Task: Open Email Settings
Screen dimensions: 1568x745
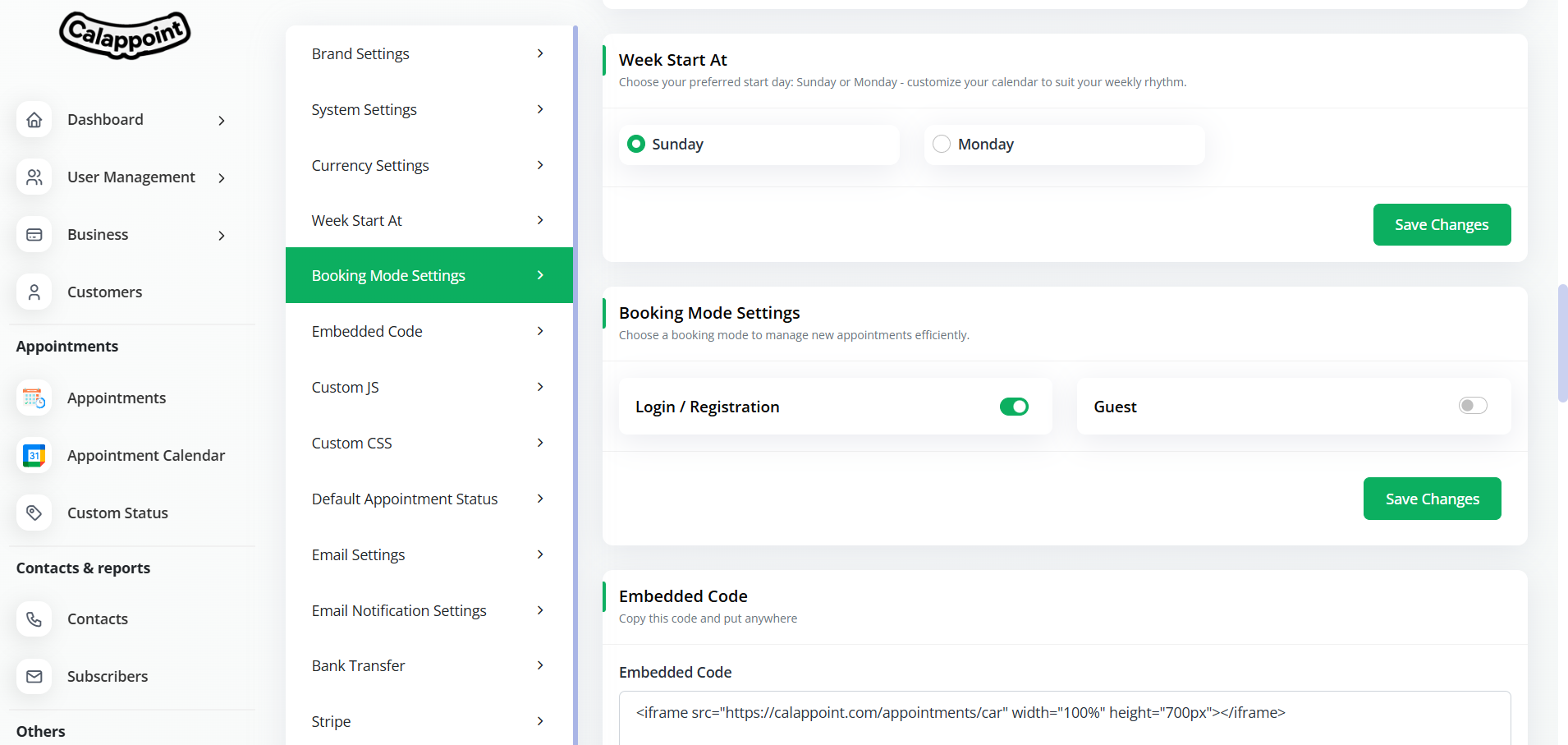Action: pyautogui.click(x=429, y=554)
